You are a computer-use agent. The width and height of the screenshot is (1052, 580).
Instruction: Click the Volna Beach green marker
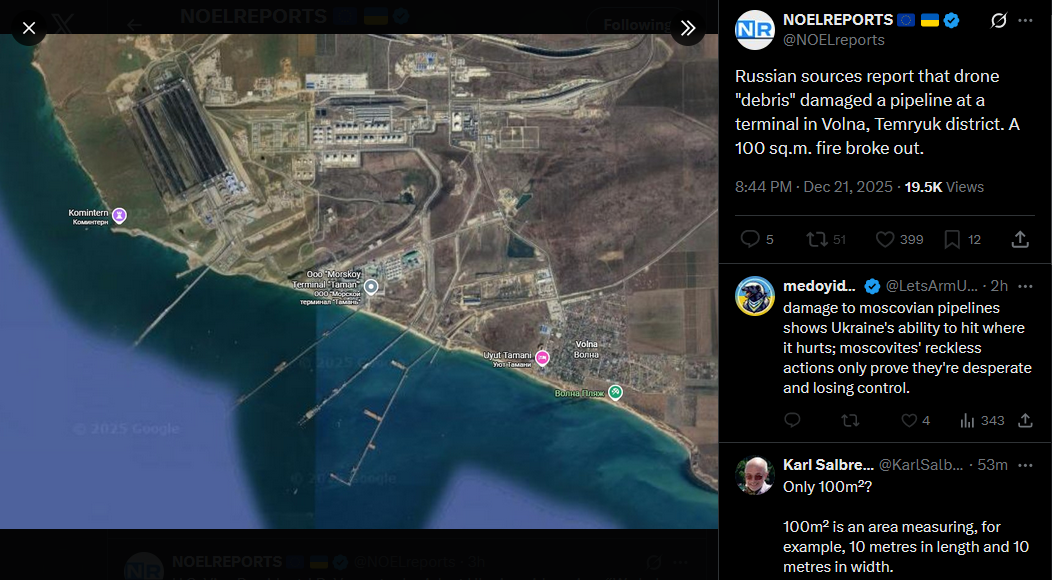click(615, 393)
